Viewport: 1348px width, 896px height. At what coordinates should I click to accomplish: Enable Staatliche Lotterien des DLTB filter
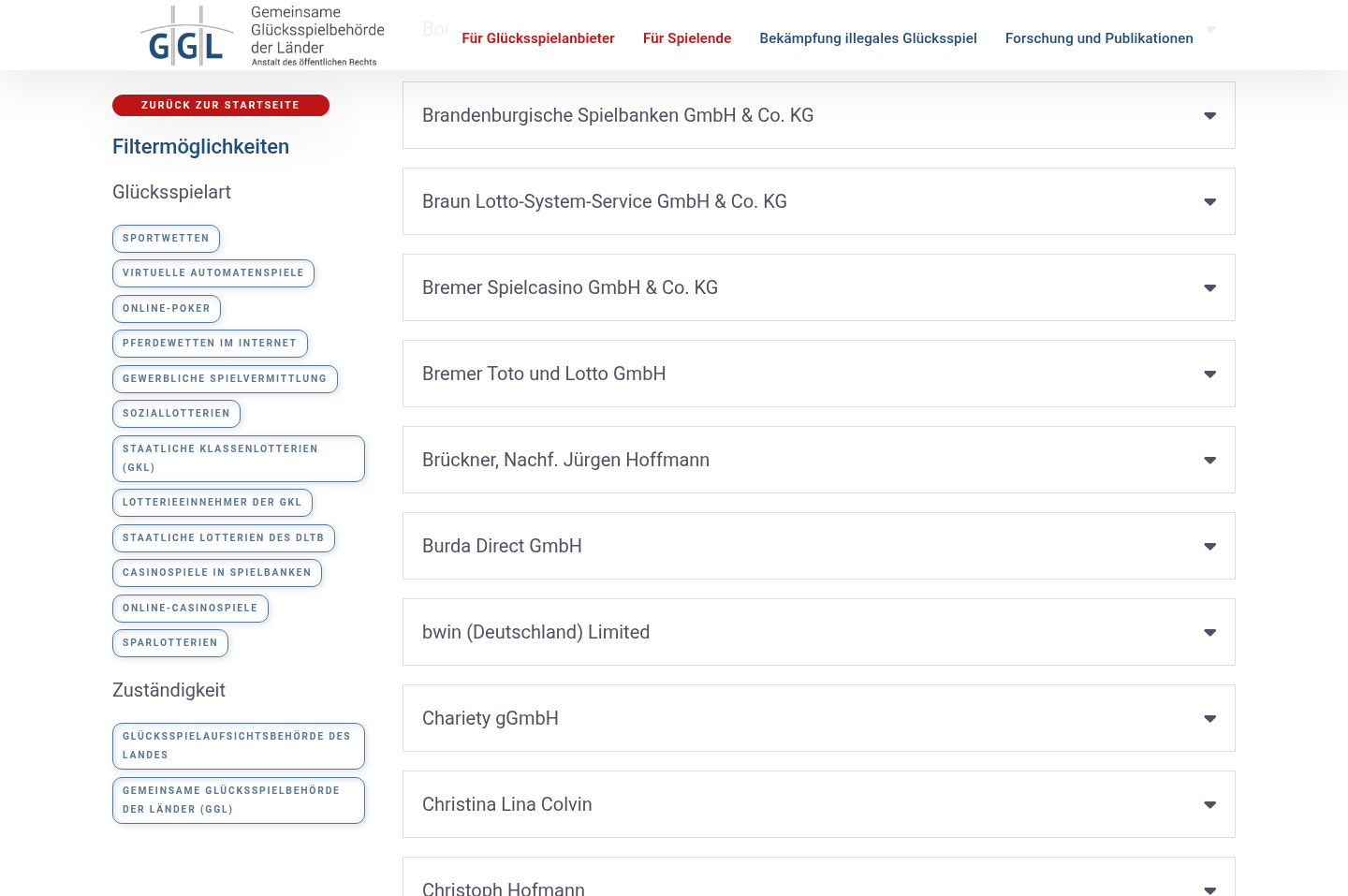224,538
